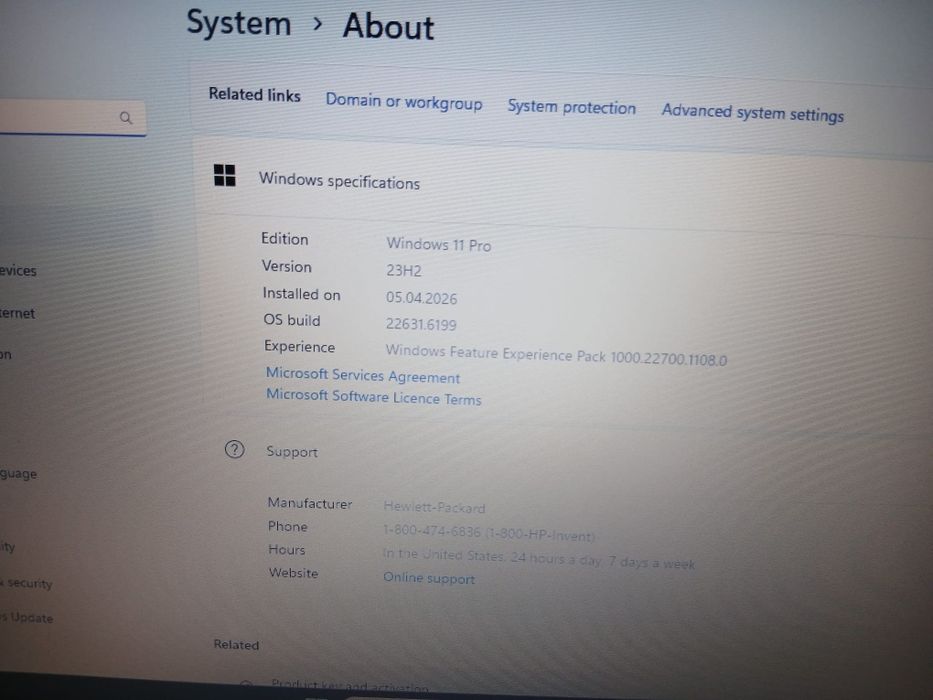Open Microsoft Software Licence Terms link
This screenshot has width=933, height=700.
[374, 397]
